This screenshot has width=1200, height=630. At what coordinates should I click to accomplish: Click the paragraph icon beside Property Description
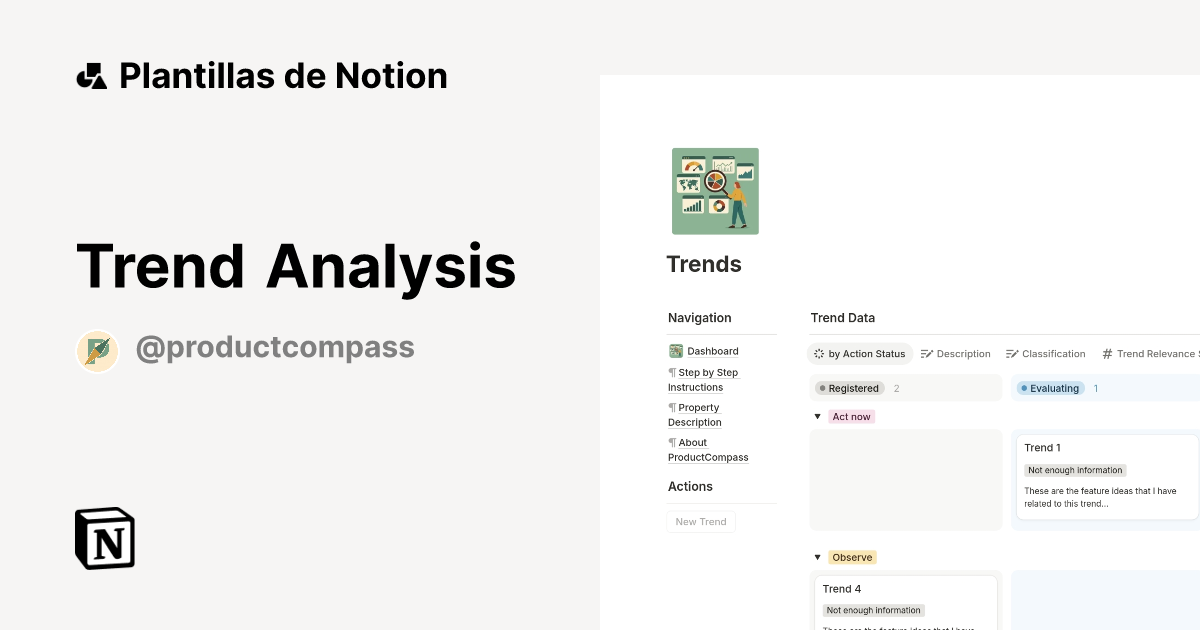point(671,407)
